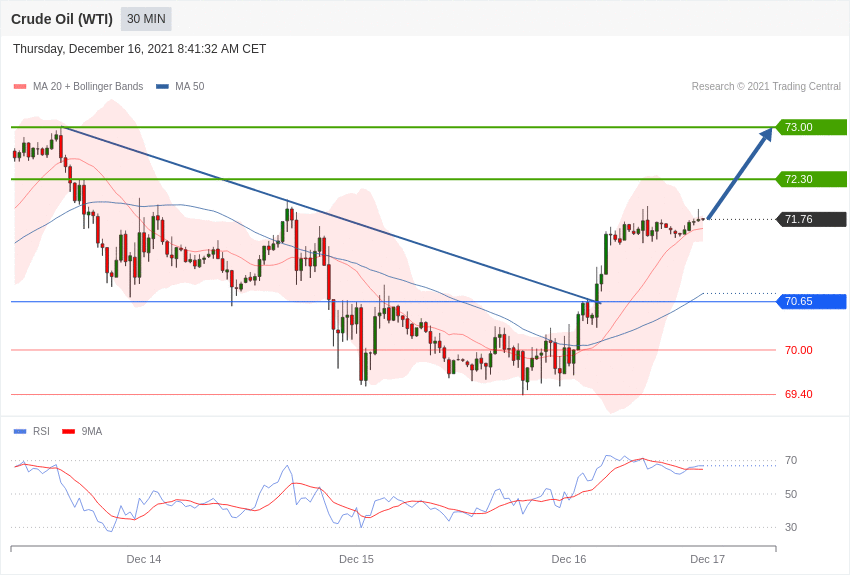
Task: Click the Dec 16 date axis label
Action: tap(569, 559)
